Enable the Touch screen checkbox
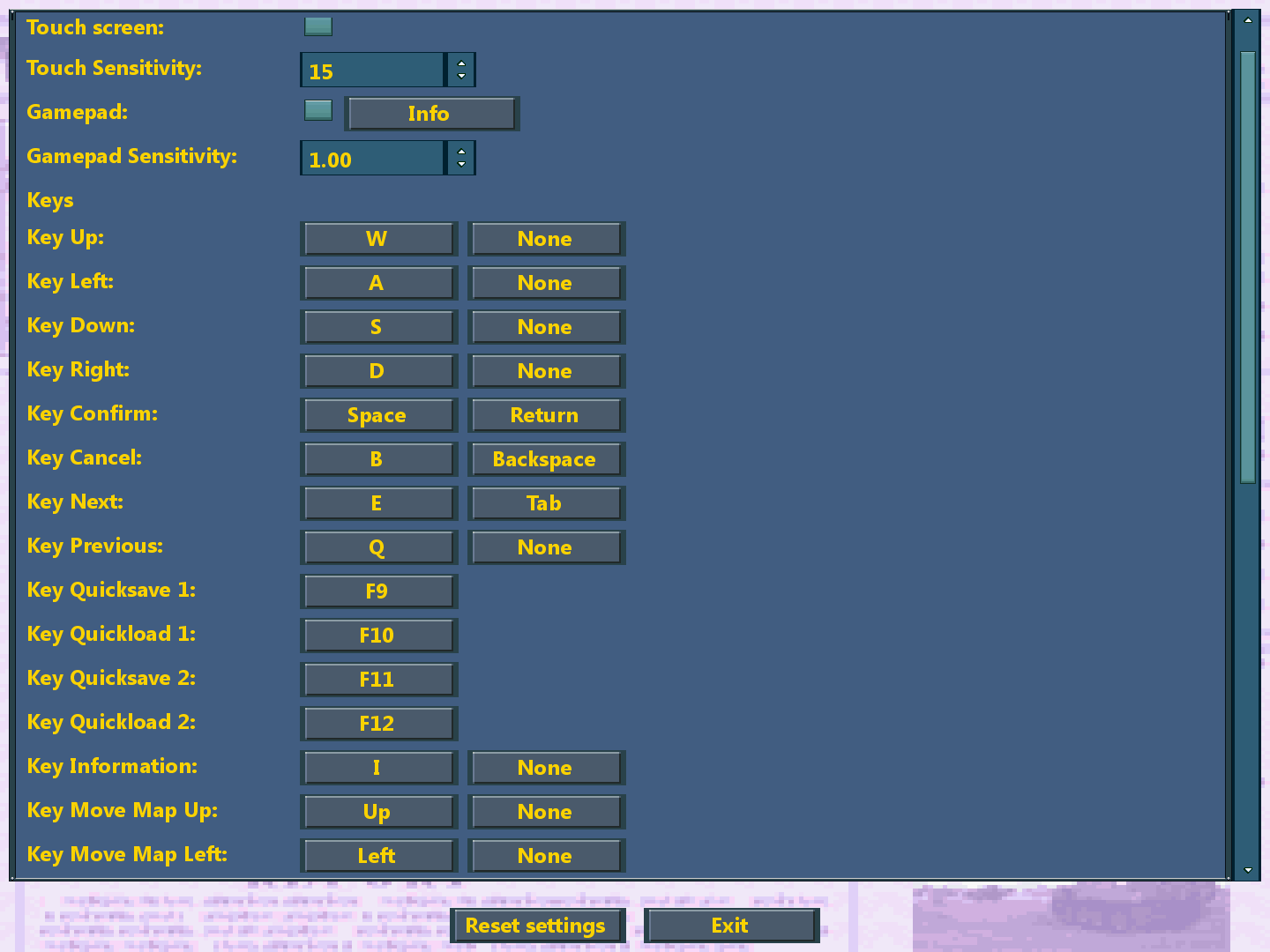The height and width of the screenshot is (952, 1270). pyautogui.click(x=318, y=26)
